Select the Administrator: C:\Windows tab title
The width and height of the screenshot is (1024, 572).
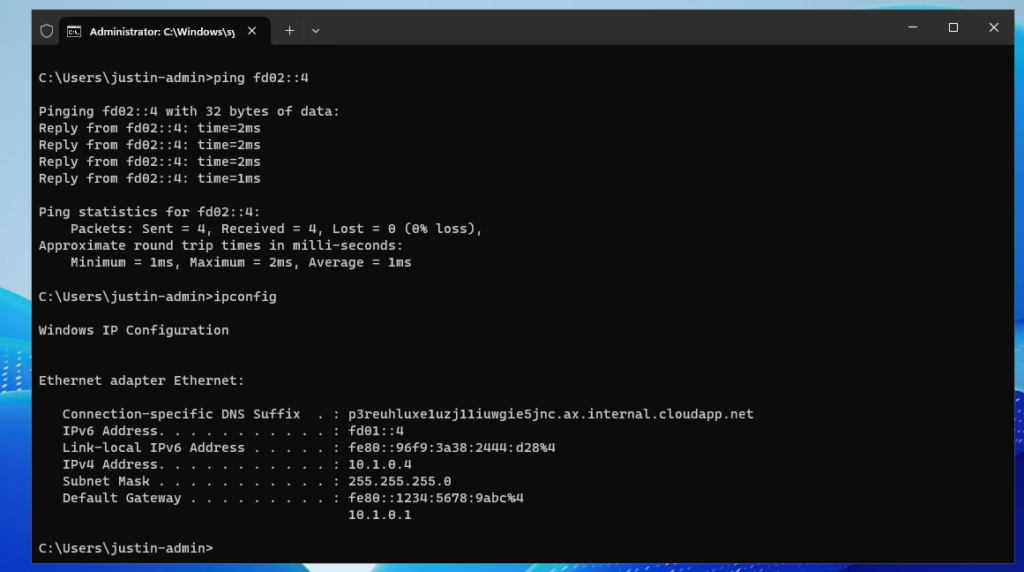pyautogui.click(x=162, y=31)
